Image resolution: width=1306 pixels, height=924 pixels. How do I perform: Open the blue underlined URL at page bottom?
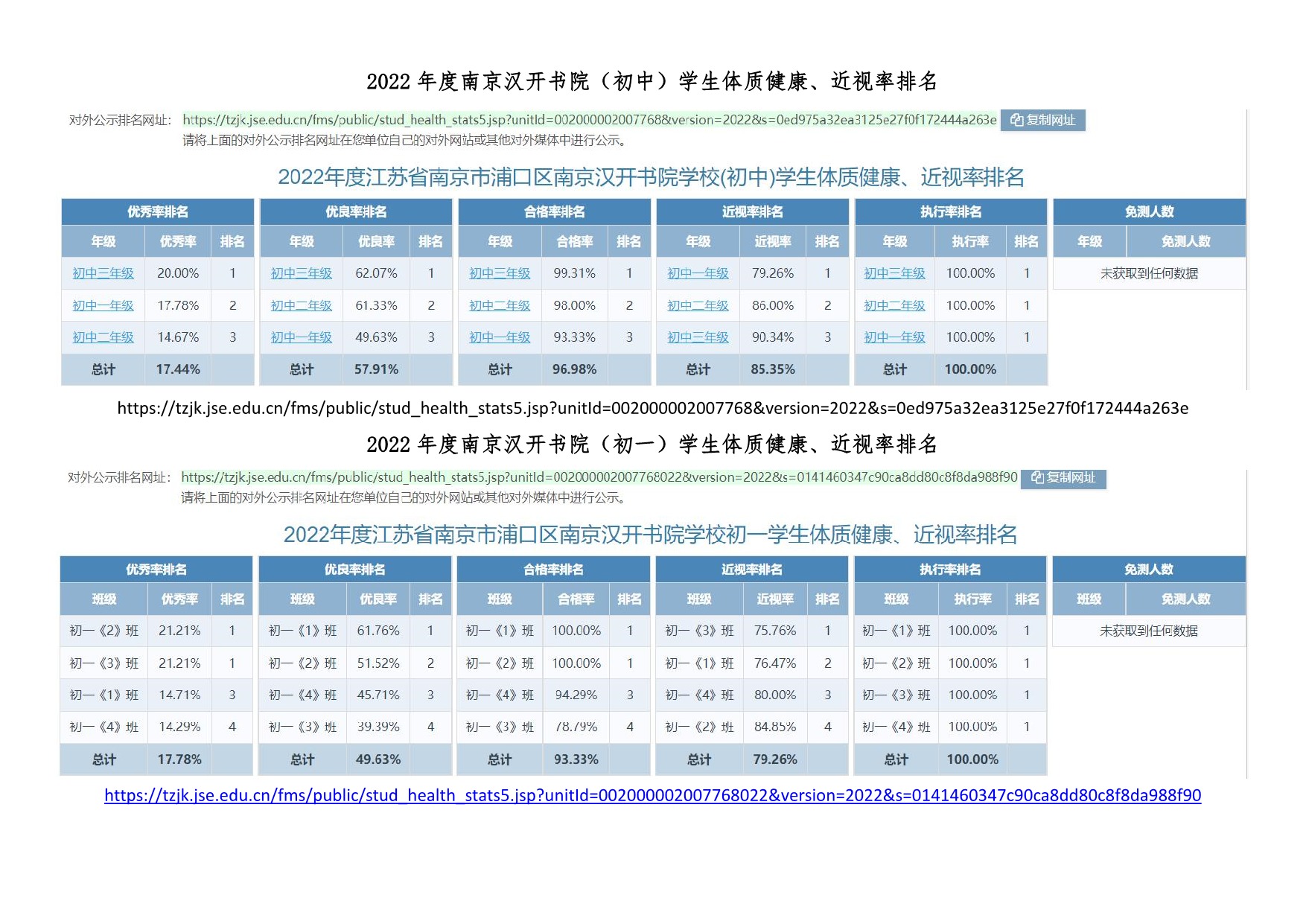coord(652,795)
